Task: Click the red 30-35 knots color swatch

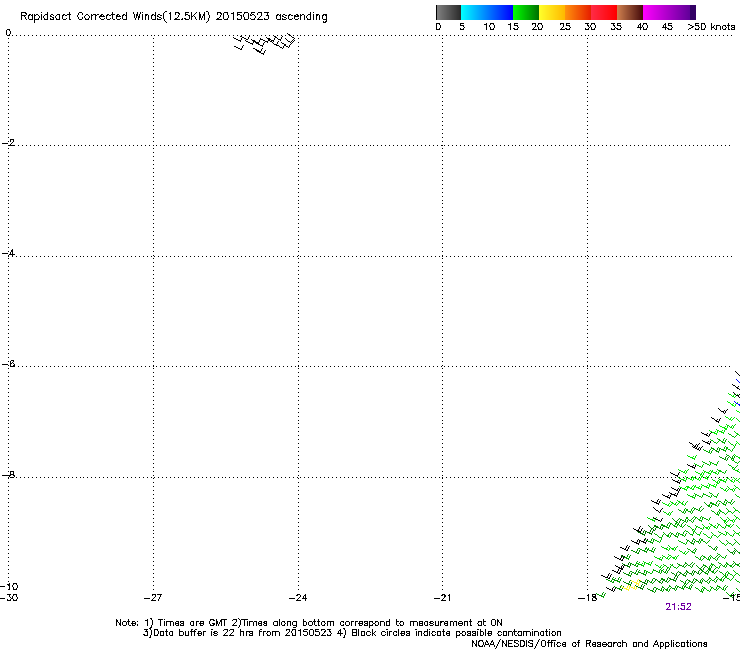Action: click(x=604, y=12)
